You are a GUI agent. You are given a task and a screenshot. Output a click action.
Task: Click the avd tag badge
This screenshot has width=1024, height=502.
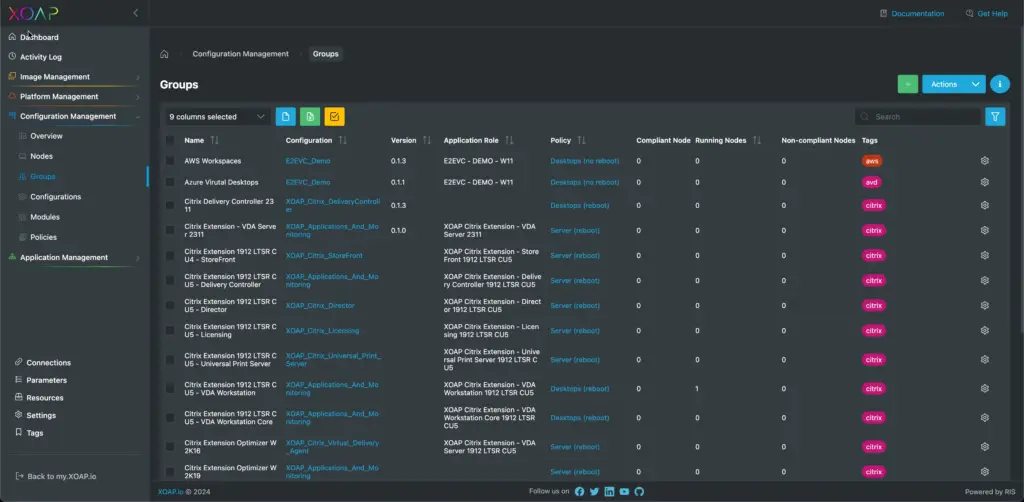tap(871, 182)
